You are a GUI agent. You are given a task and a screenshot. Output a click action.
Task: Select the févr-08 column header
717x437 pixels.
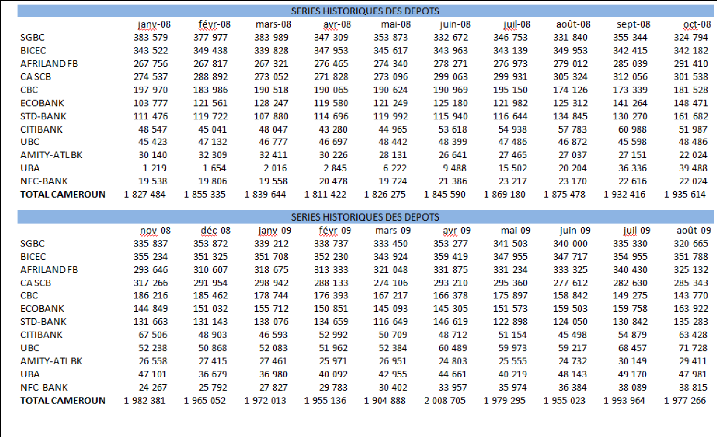tap(214, 25)
